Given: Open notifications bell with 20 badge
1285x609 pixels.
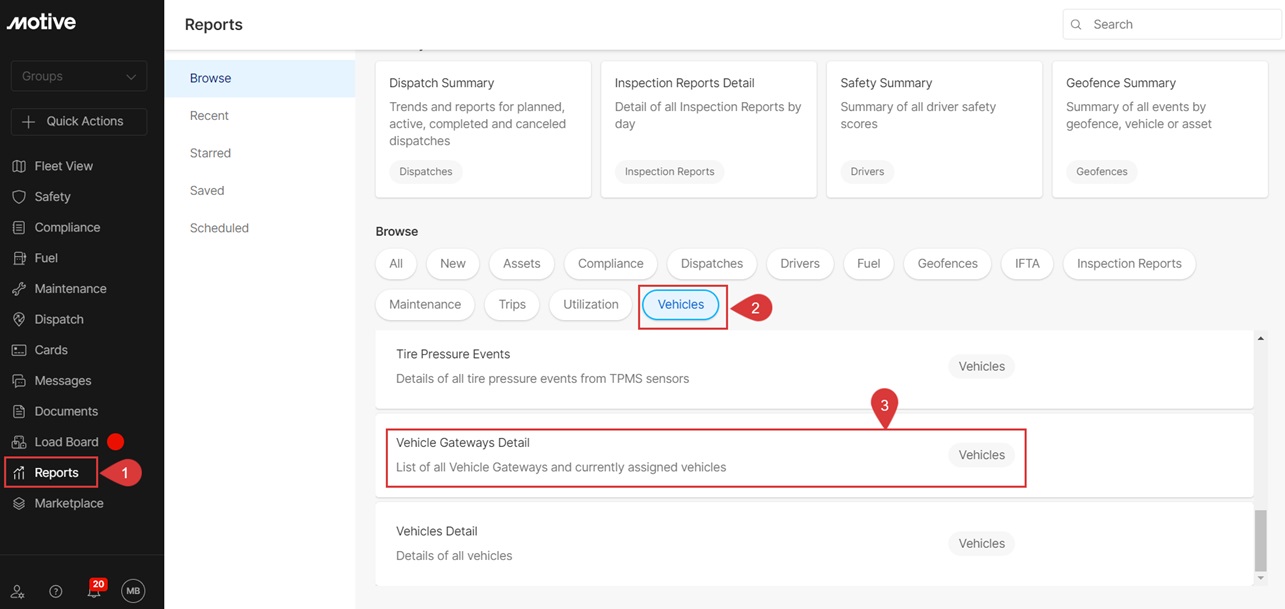Looking at the screenshot, I should [94, 591].
